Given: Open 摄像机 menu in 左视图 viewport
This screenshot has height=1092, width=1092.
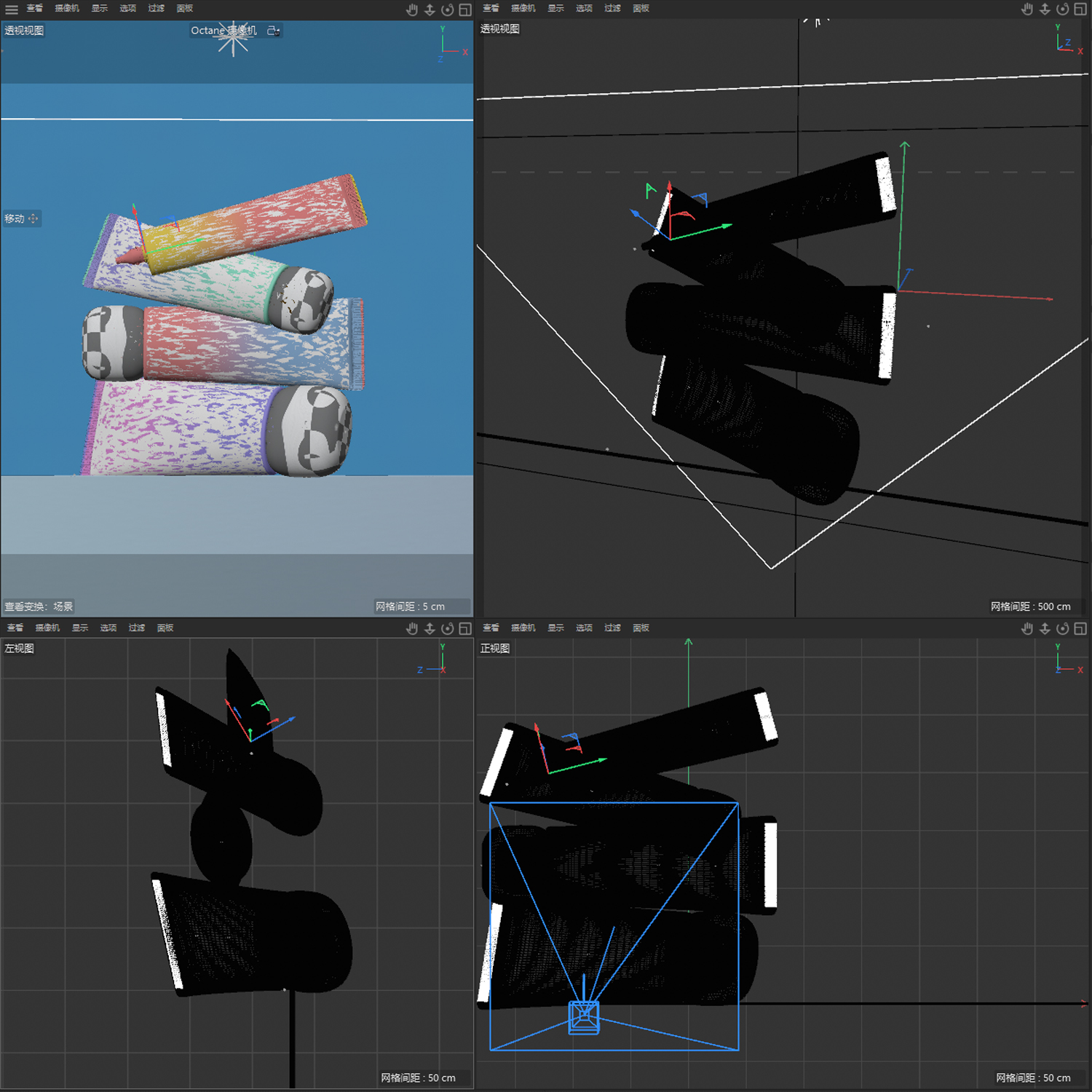Looking at the screenshot, I should (47, 628).
